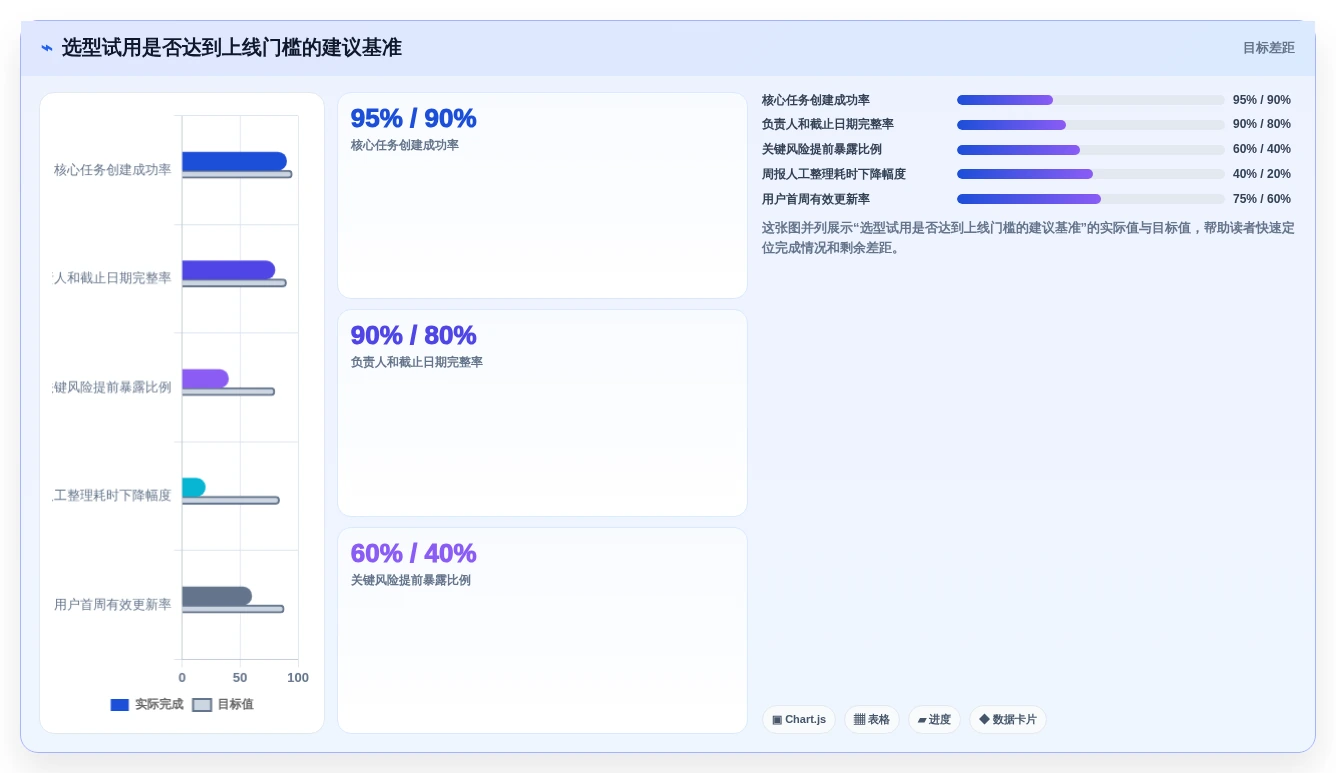Screen dimensions: 1336x773
Task: Click progress bar for 核心任务创建成功率
Action: 1090,100
